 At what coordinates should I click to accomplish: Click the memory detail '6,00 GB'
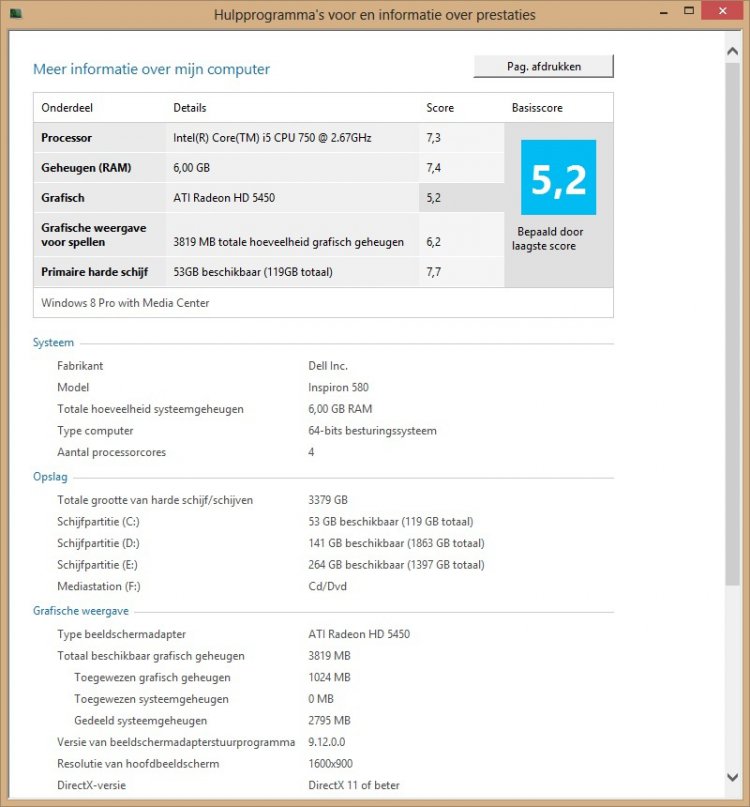tap(191, 168)
